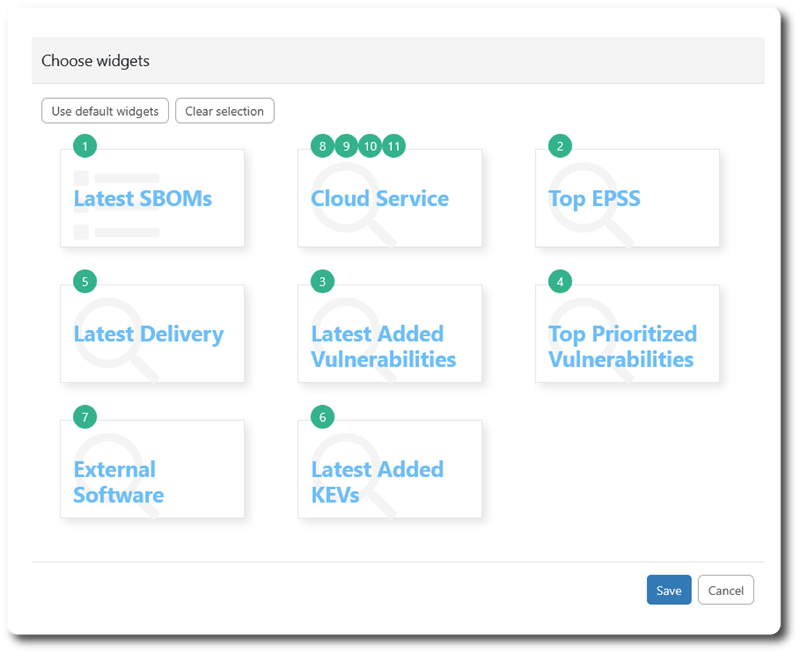This screenshot has height=654, width=800.
Task: Click the Choose widgets heading text
Action: (x=95, y=61)
